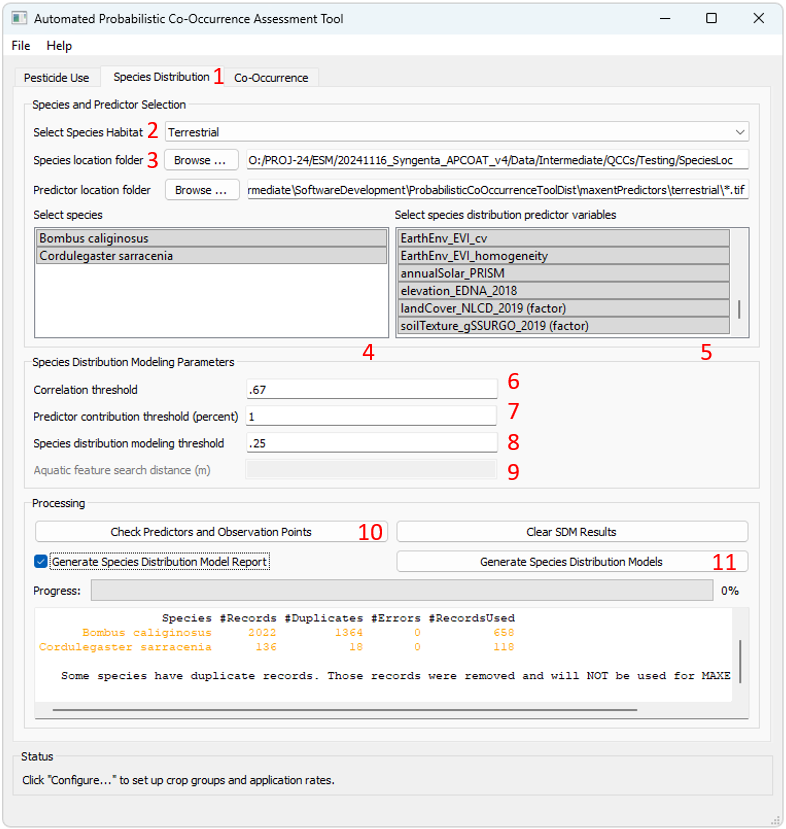The width and height of the screenshot is (786, 829).
Task: Click the Predictor contribution threshold field
Action: pyautogui.click(x=371, y=416)
